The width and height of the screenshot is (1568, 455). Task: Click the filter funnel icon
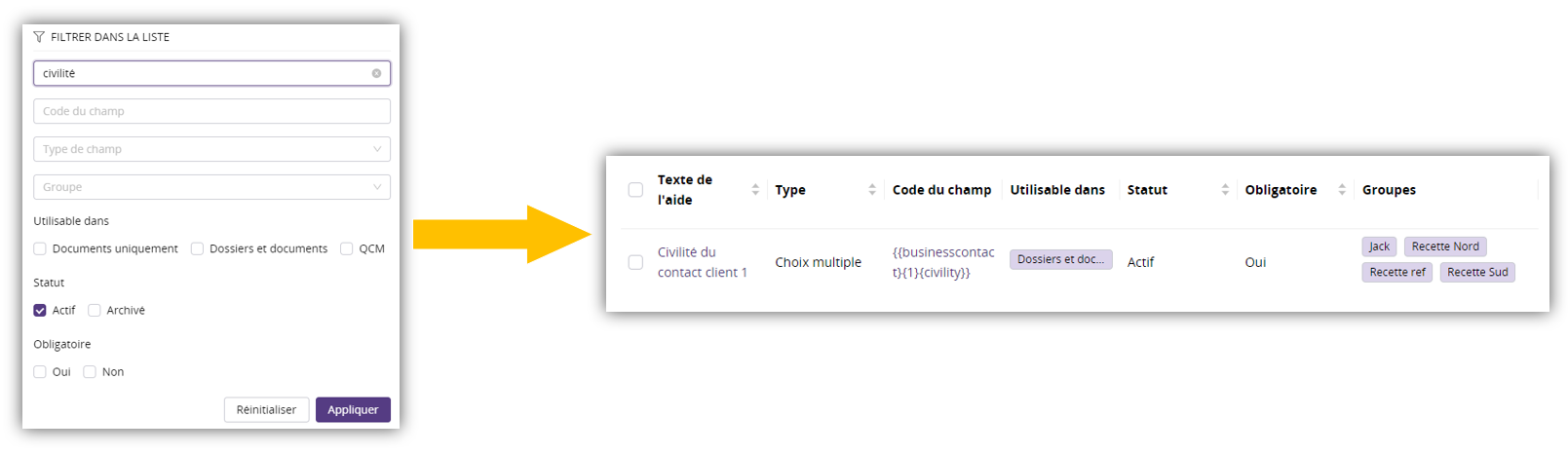(x=39, y=37)
